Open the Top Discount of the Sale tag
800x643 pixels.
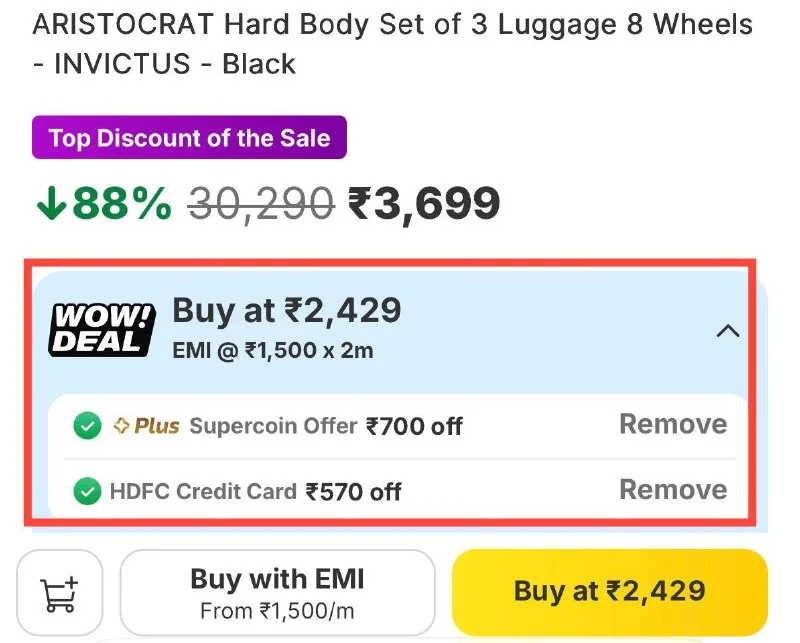189,137
